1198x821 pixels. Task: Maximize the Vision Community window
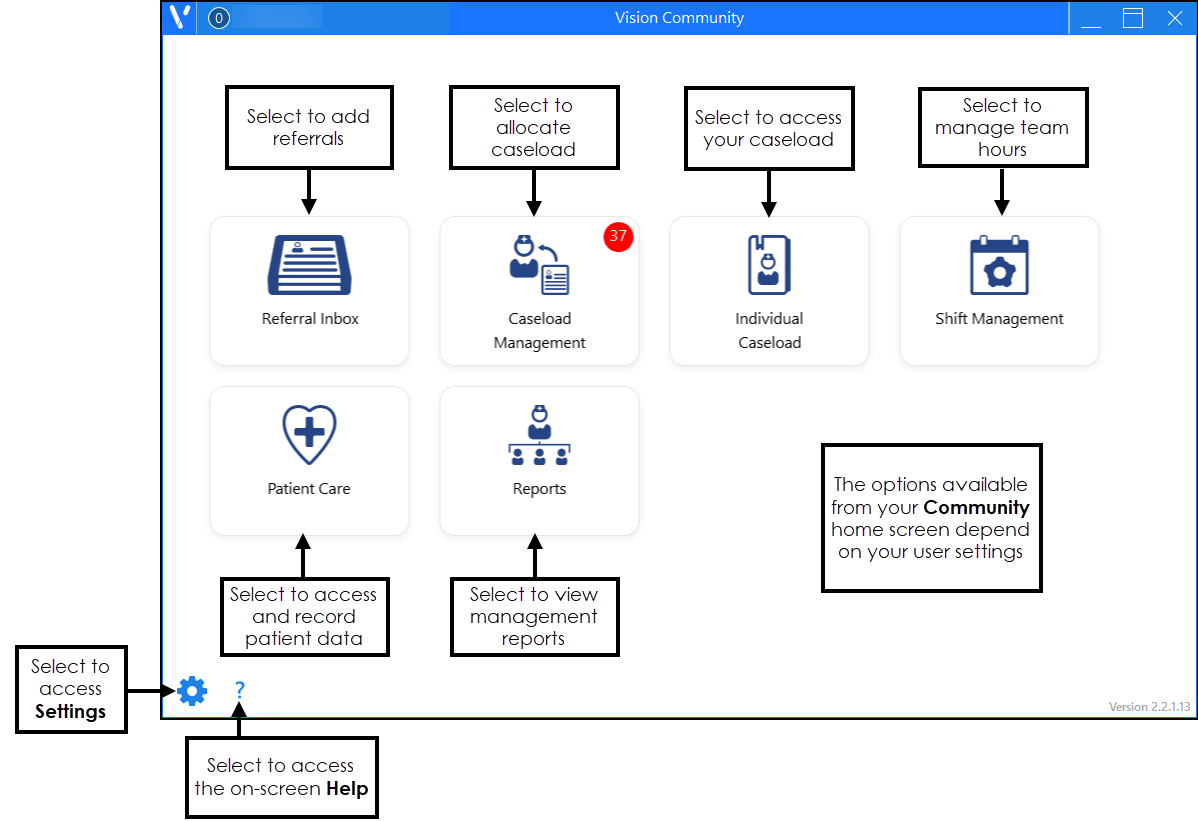coord(1133,18)
